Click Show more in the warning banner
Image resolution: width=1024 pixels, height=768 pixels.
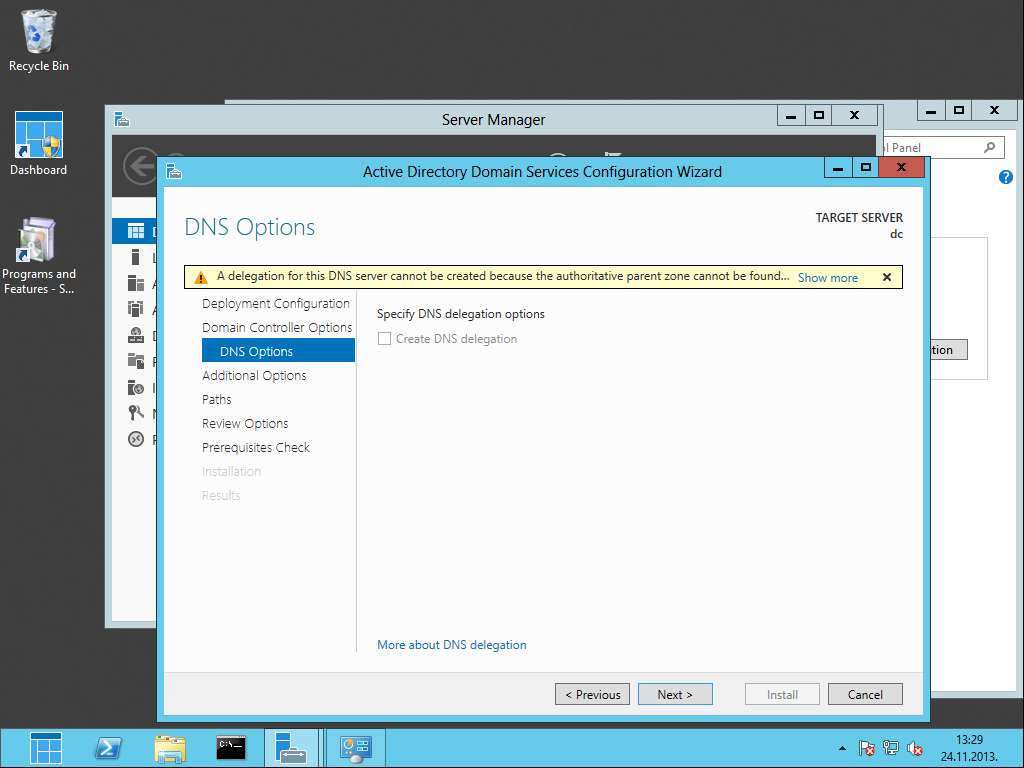pos(827,278)
